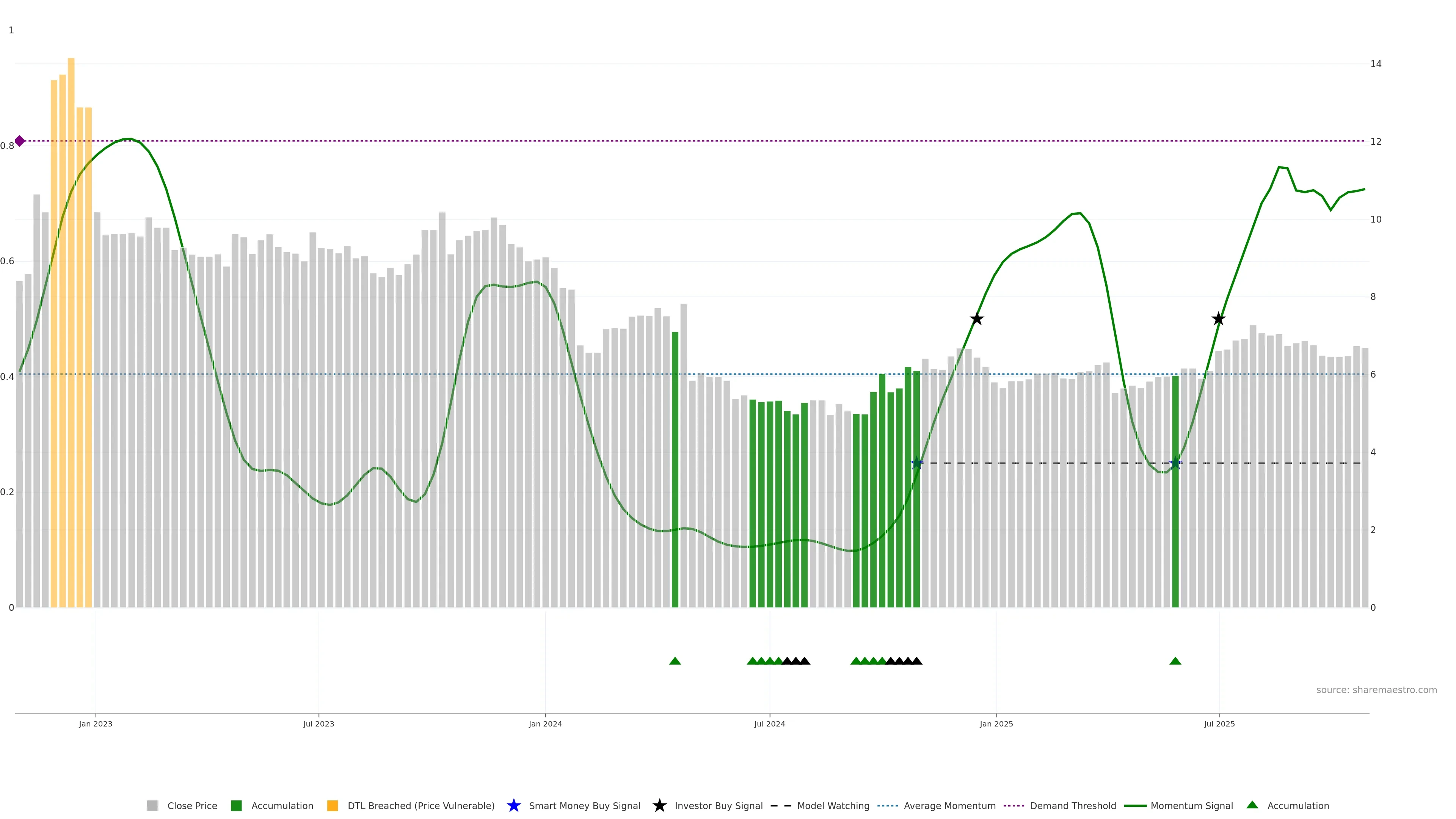
Task: Click the purple diamond Demand Threshold marker
Action: (x=20, y=141)
